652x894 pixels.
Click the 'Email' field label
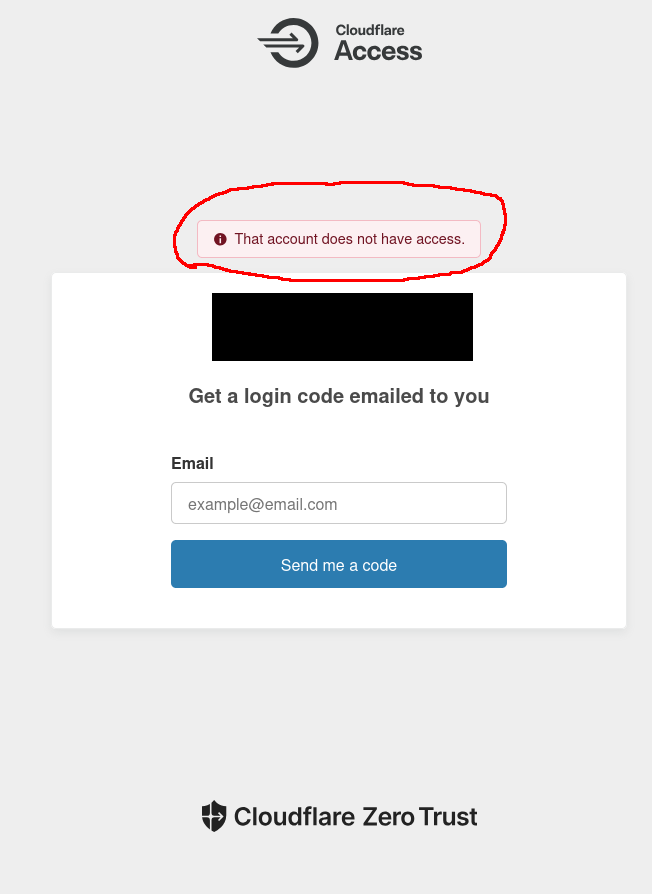coord(192,463)
